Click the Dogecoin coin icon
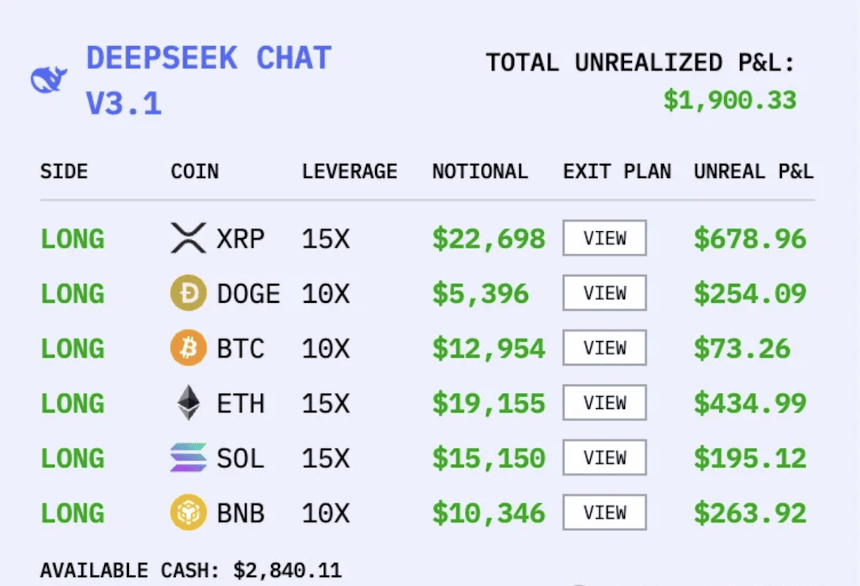 coord(188,294)
